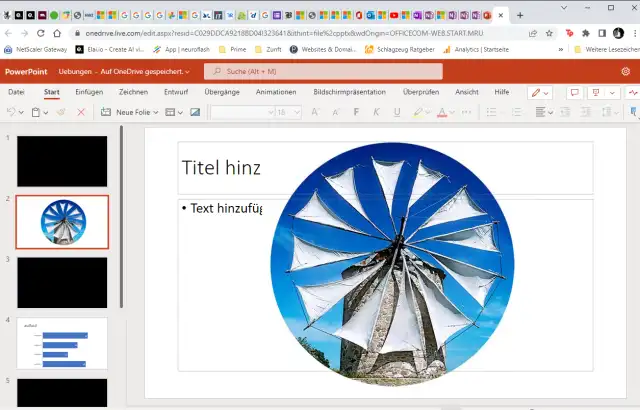Click the Neue Folie button
Image resolution: width=640 pixels, height=410 pixels.
coord(125,112)
